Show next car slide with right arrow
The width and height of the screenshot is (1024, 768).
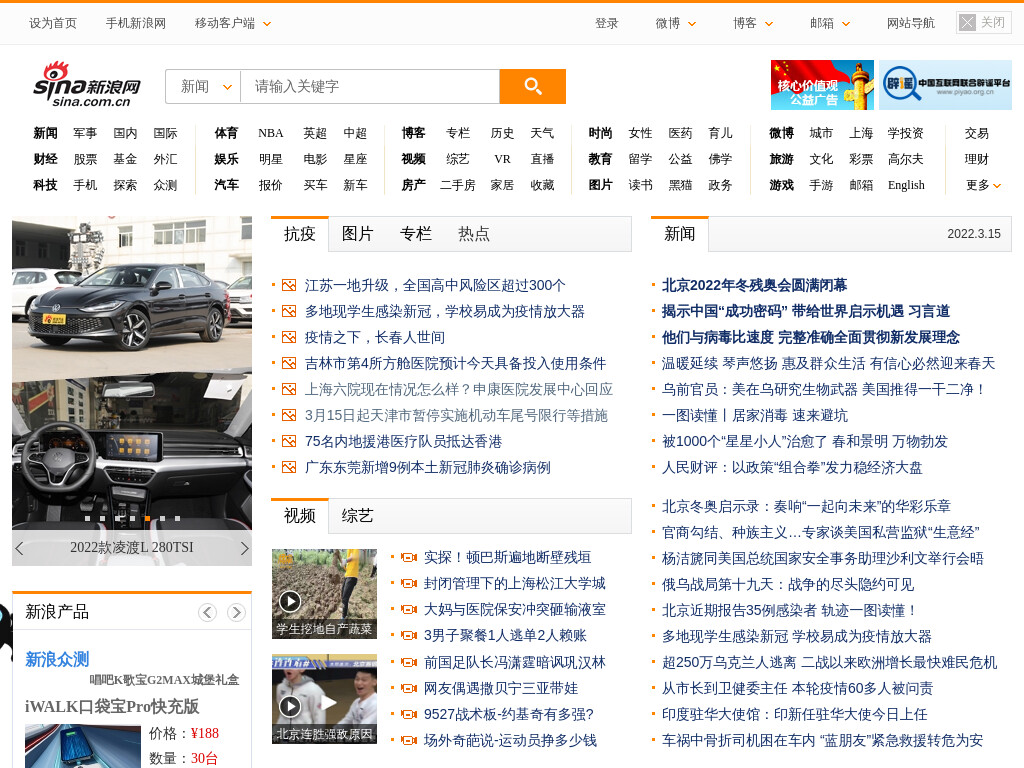(244, 548)
